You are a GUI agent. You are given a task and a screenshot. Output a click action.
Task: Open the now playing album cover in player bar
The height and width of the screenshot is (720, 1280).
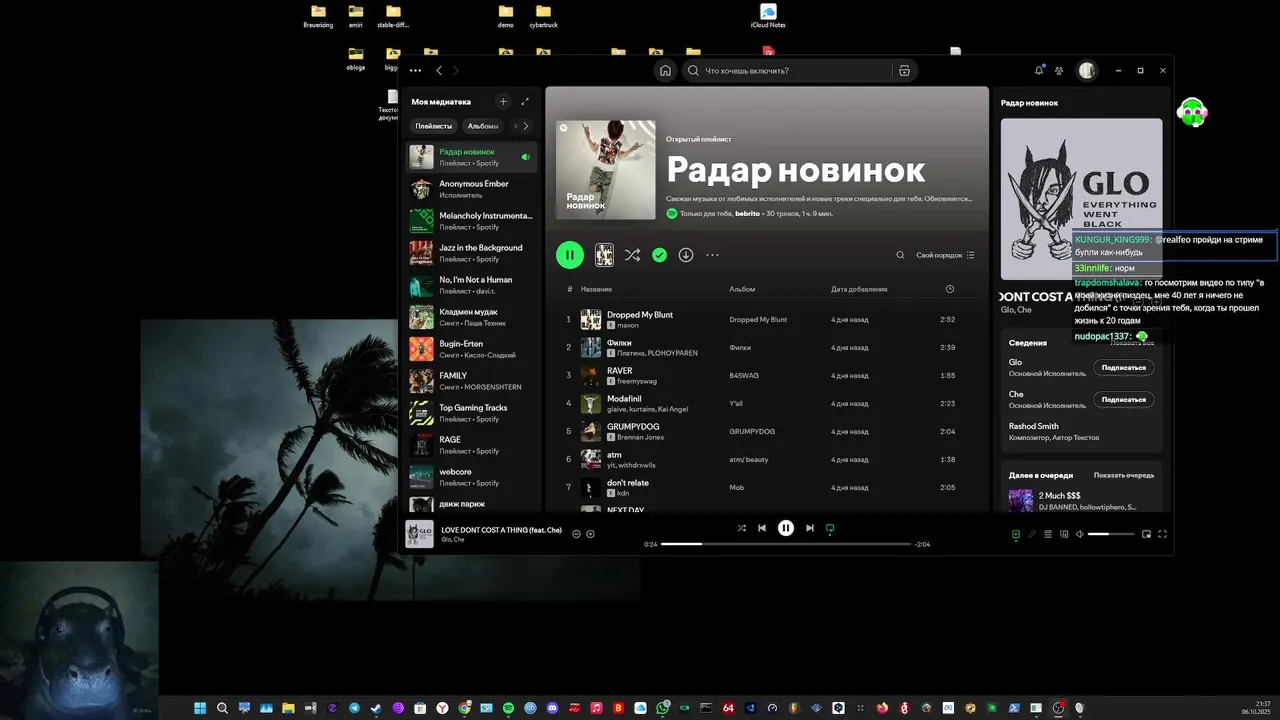click(x=419, y=534)
